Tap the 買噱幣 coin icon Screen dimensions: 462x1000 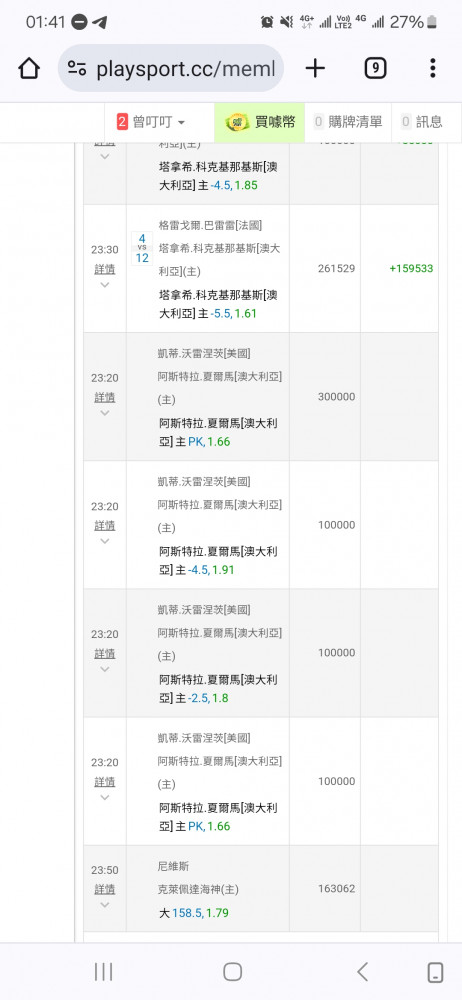(x=237, y=122)
